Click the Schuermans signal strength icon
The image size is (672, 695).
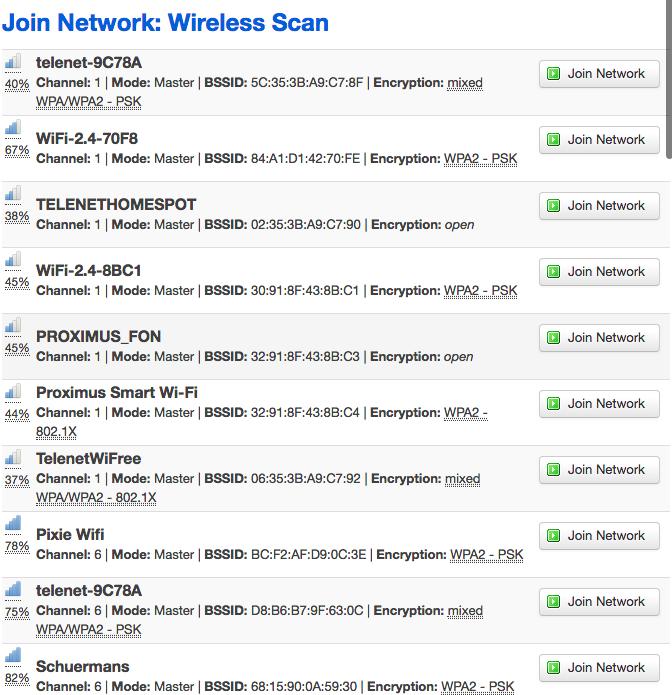[13, 656]
